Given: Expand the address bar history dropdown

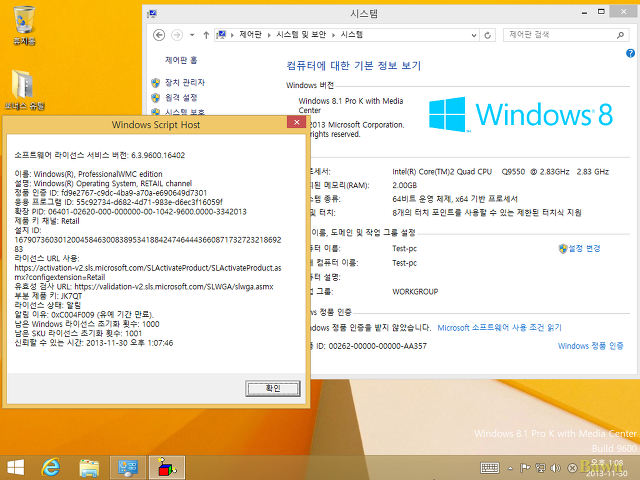Looking at the screenshot, I should click(473, 35).
